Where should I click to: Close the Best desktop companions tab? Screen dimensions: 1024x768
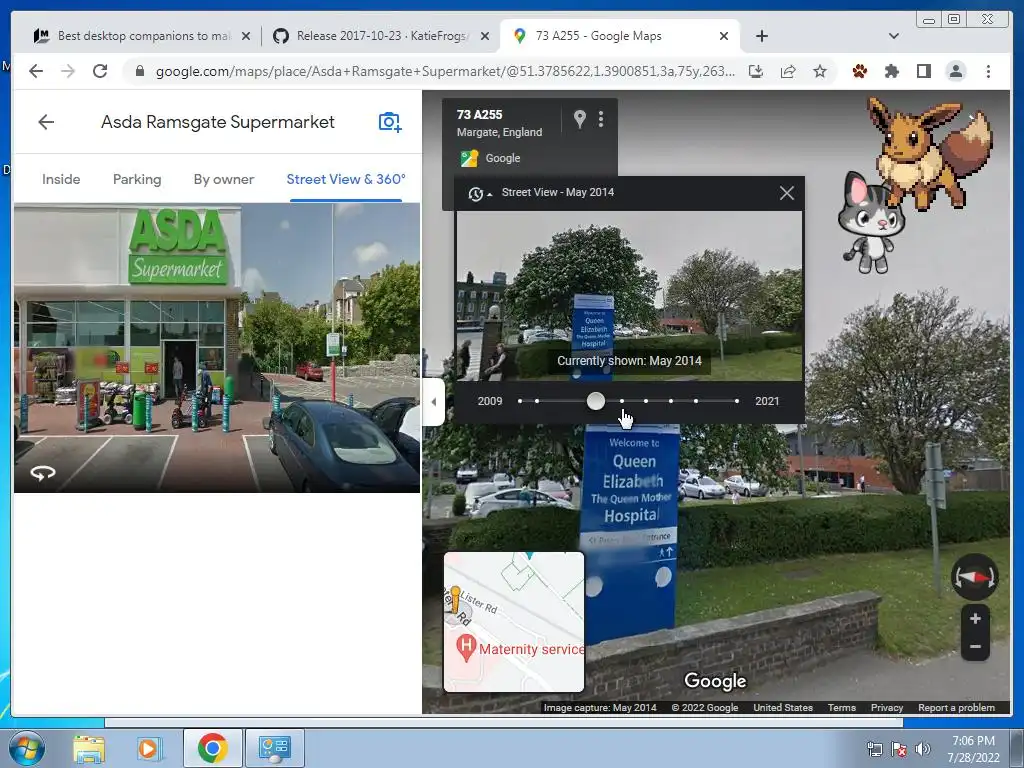246,36
